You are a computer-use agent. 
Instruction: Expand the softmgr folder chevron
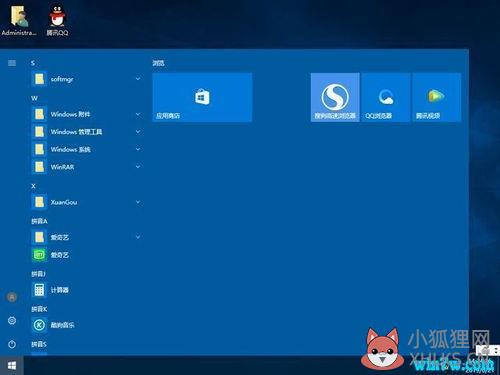(138, 79)
